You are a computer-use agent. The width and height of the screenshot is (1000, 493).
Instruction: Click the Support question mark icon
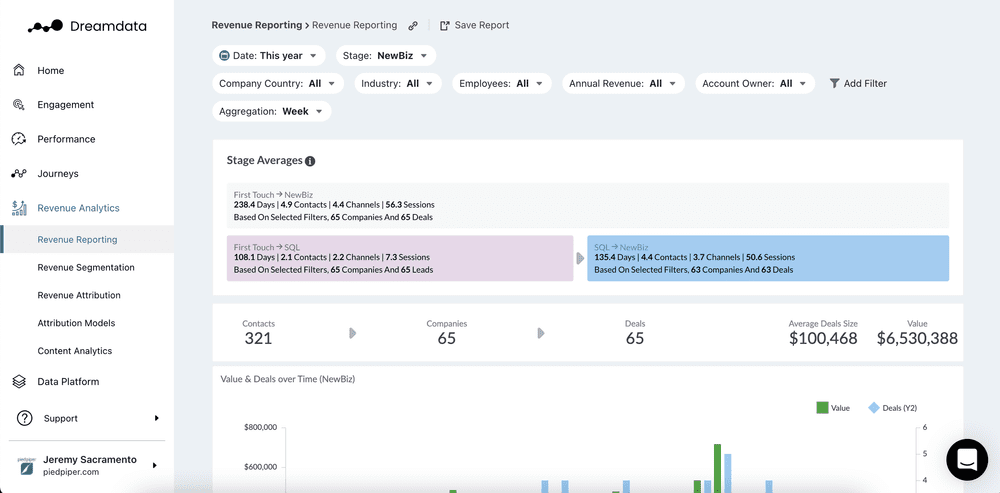point(24,418)
